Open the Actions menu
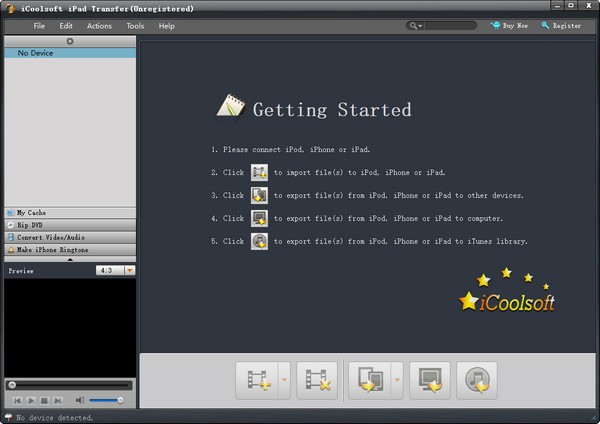The height and width of the screenshot is (424, 600). [99, 25]
